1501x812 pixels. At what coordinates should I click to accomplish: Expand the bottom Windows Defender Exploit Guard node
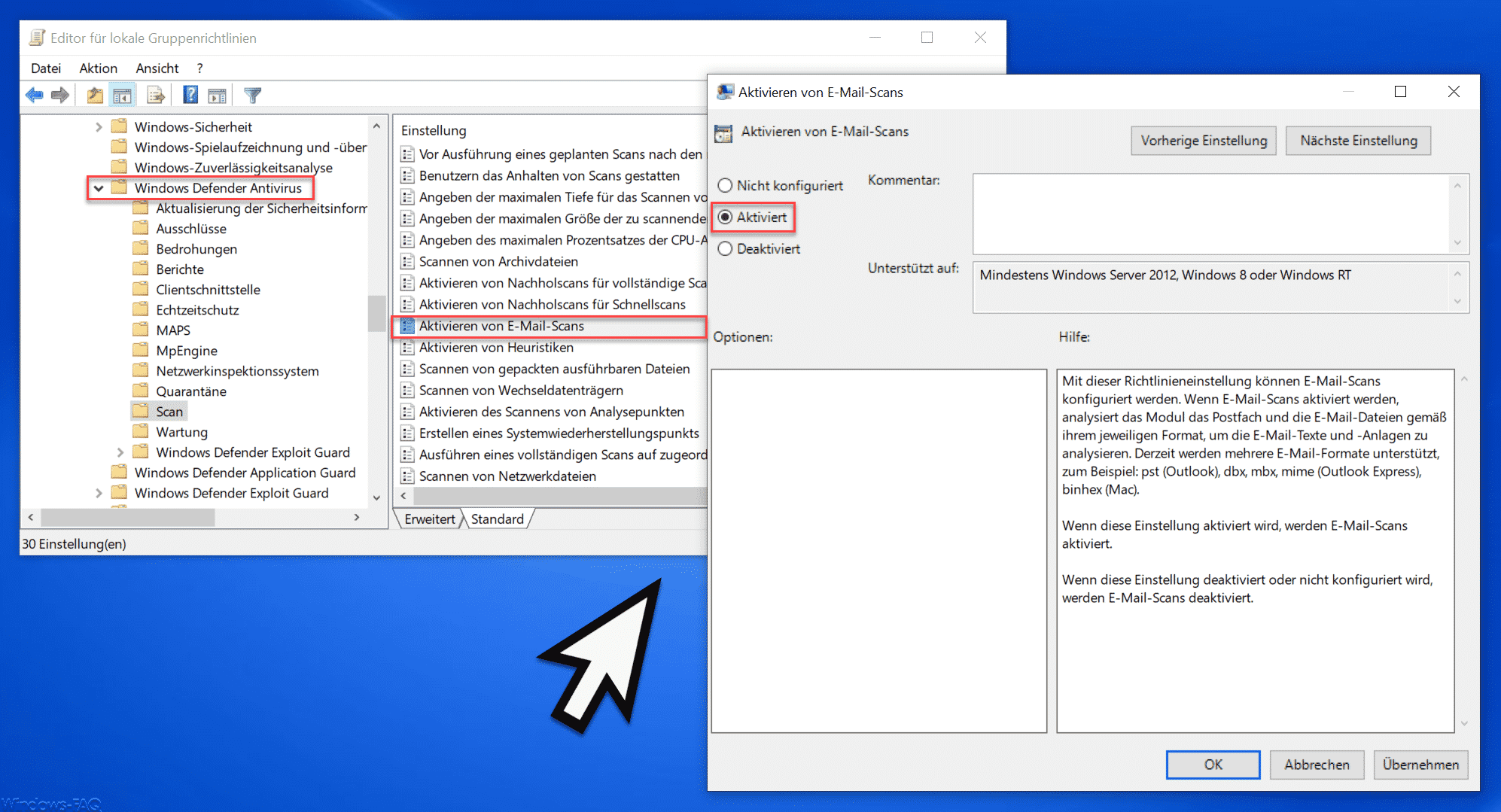click(x=99, y=493)
